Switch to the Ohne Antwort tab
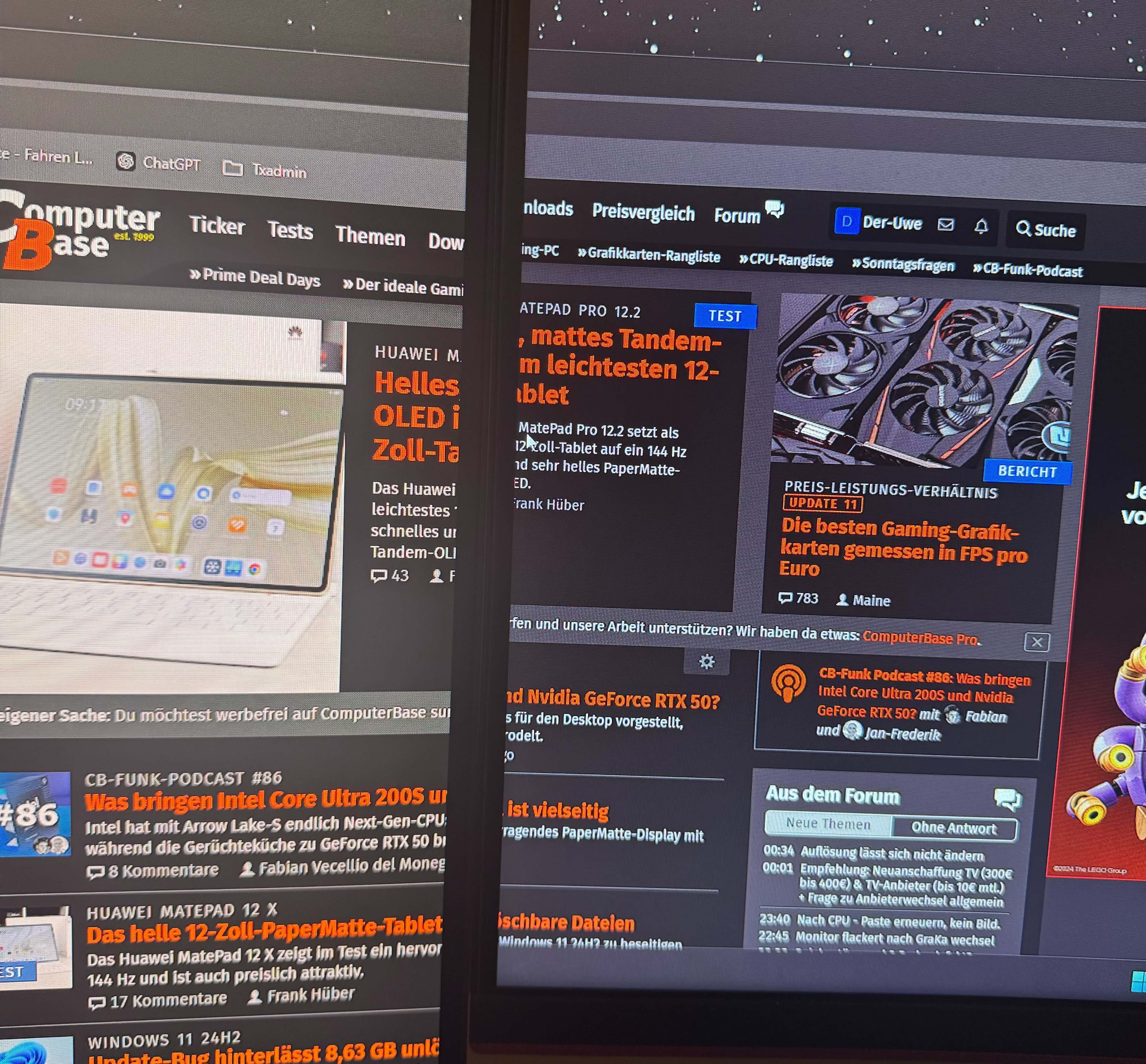Viewport: 1146px width, 1064px height. click(953, 828)
